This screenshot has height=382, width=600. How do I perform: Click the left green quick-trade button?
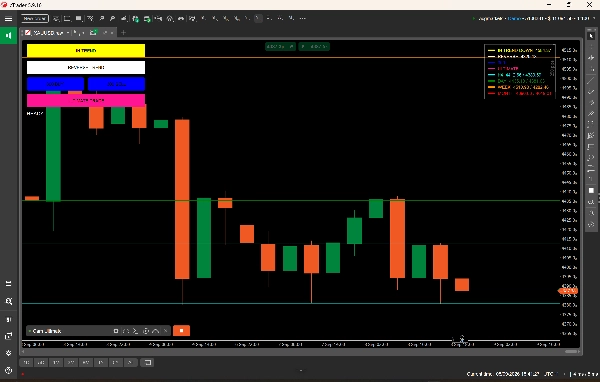280,47
